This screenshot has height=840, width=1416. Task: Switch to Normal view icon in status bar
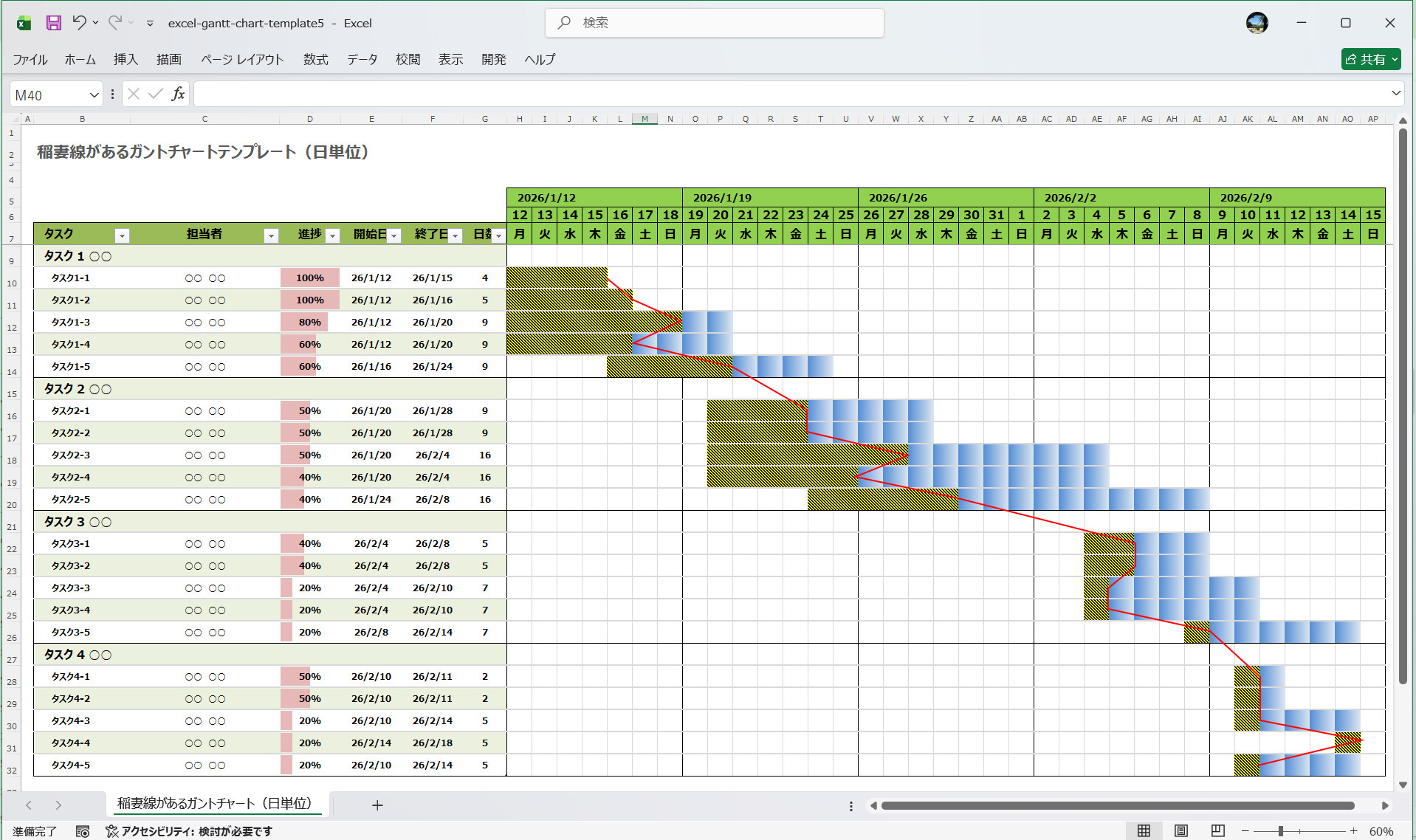coord(1144,831)
